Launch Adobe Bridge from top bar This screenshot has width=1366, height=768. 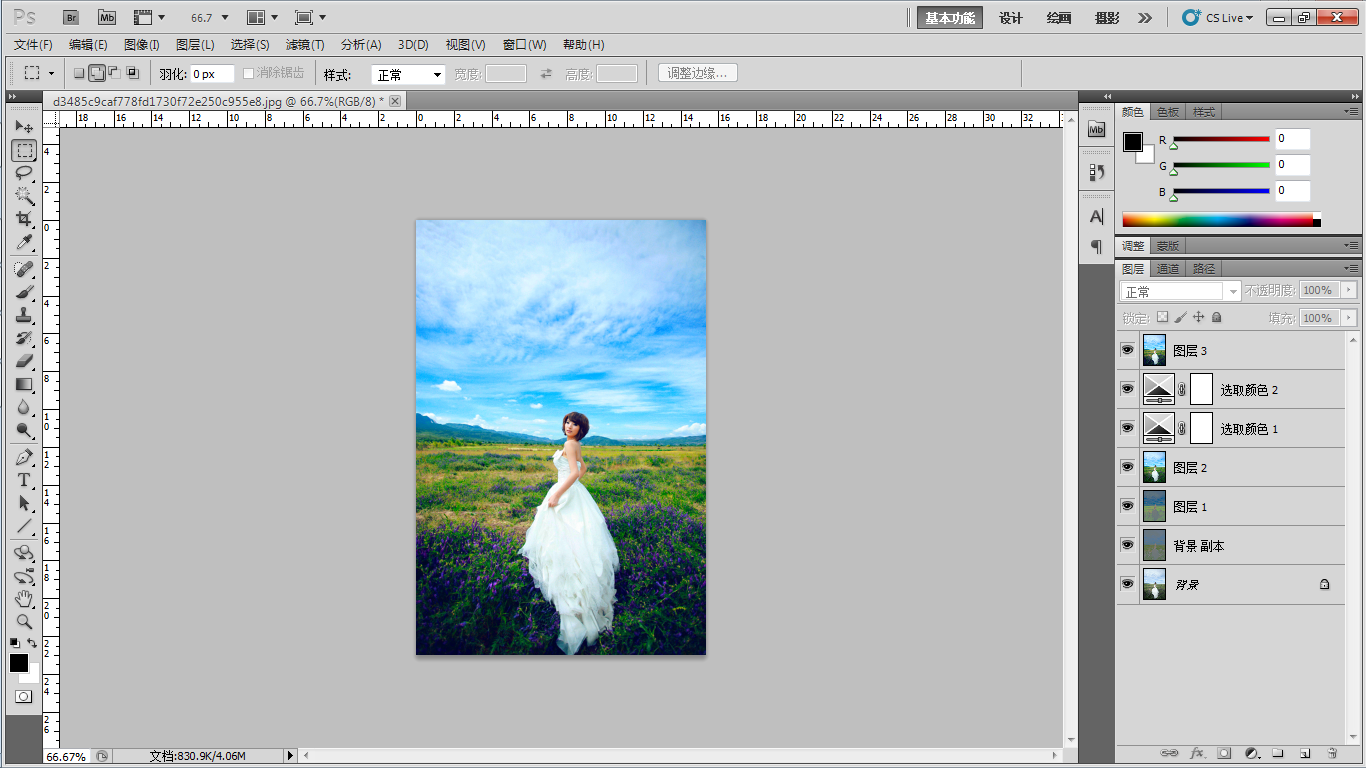pos(71,17)
